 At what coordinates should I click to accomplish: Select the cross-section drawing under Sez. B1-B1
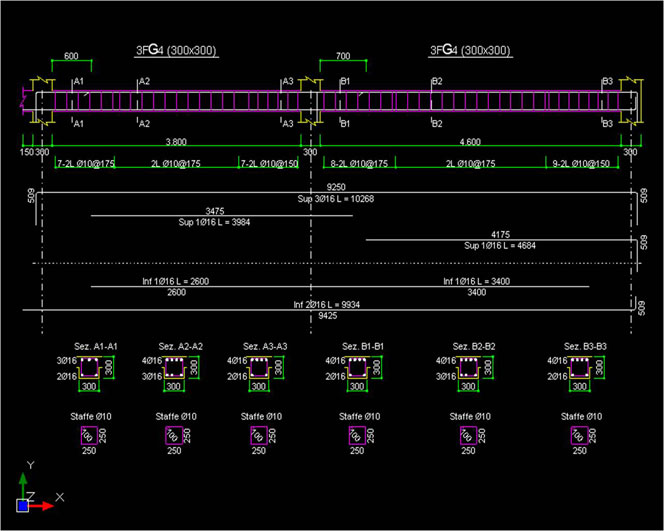(x=357, y=368)
